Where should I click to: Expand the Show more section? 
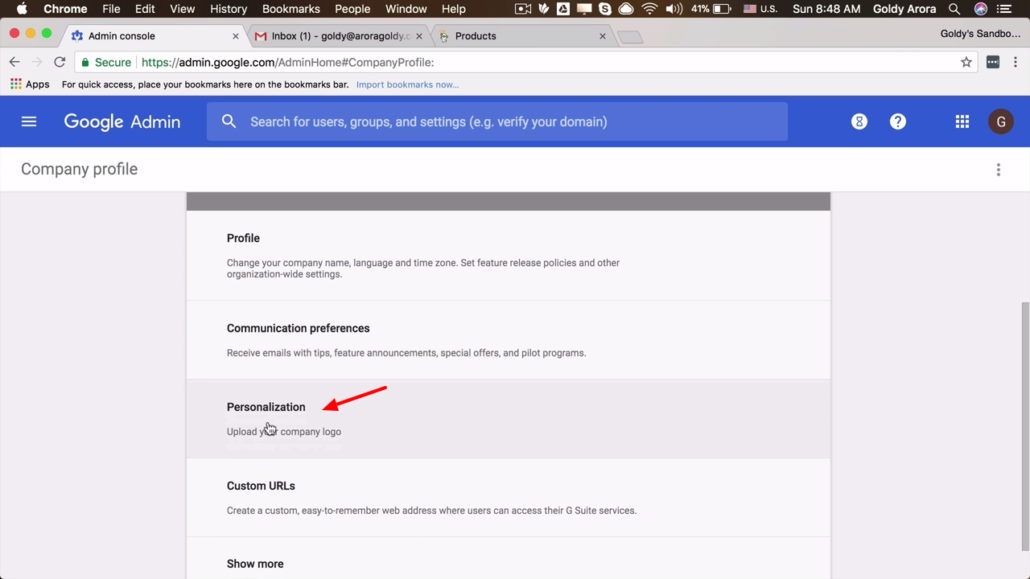[x=255, y=564]
